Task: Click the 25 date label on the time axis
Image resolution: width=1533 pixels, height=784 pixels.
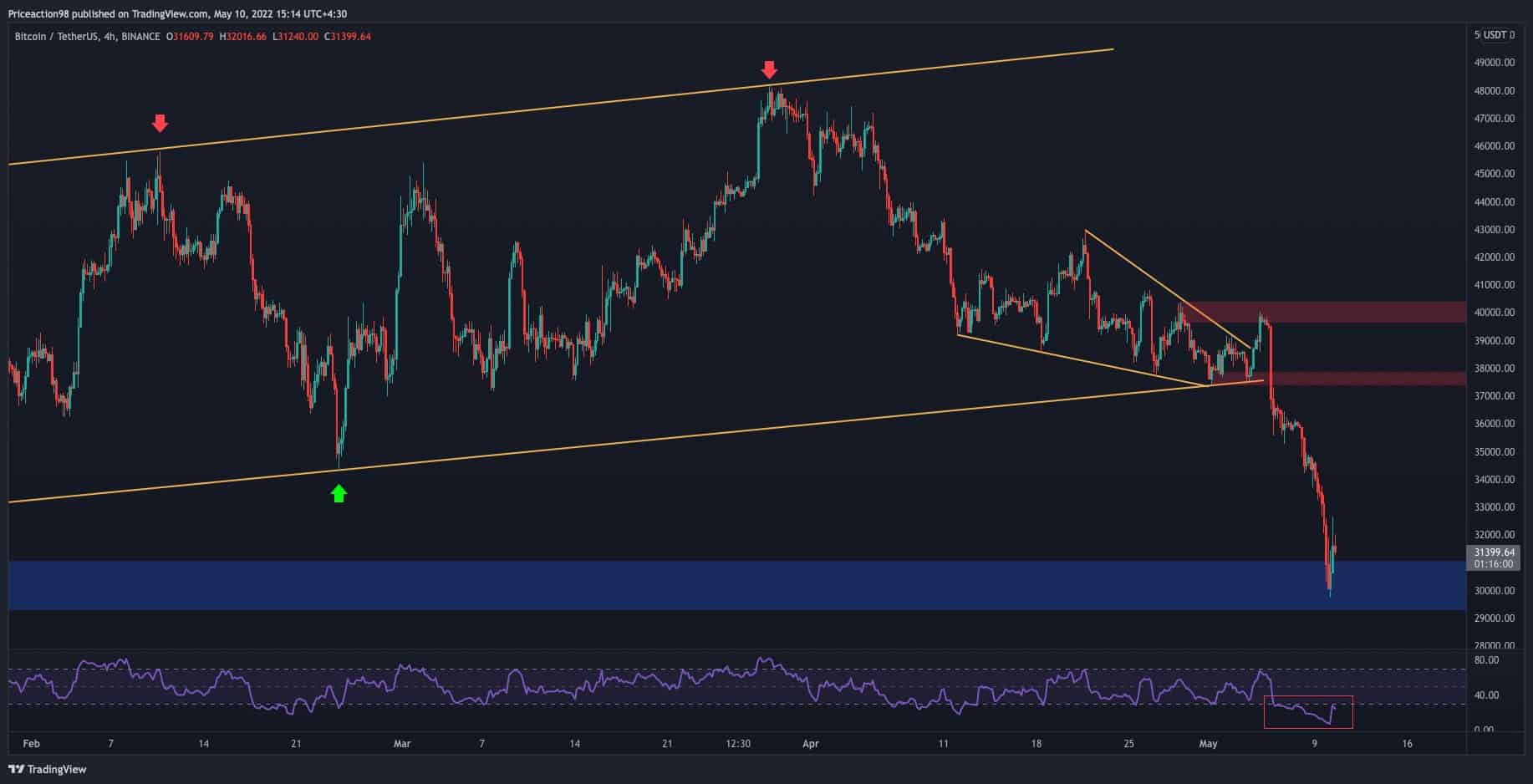Action: 1129,744
